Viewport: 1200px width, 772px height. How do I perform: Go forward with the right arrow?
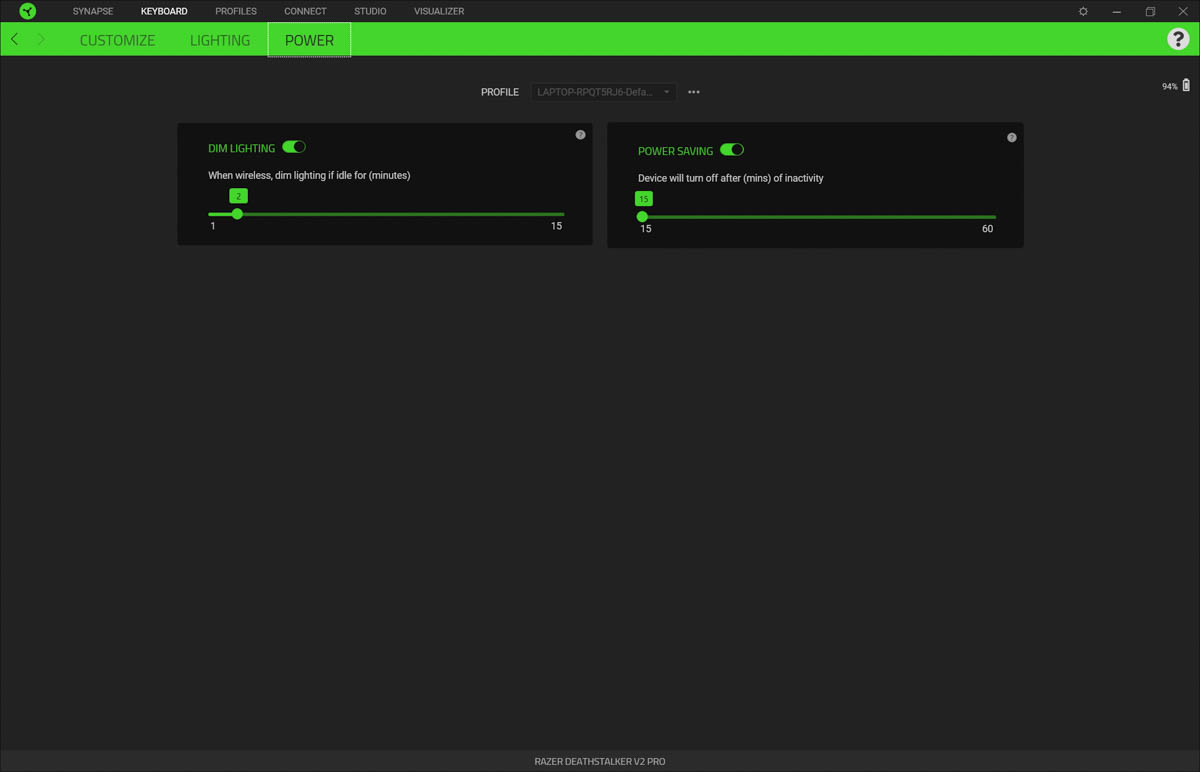pos(41,39)
